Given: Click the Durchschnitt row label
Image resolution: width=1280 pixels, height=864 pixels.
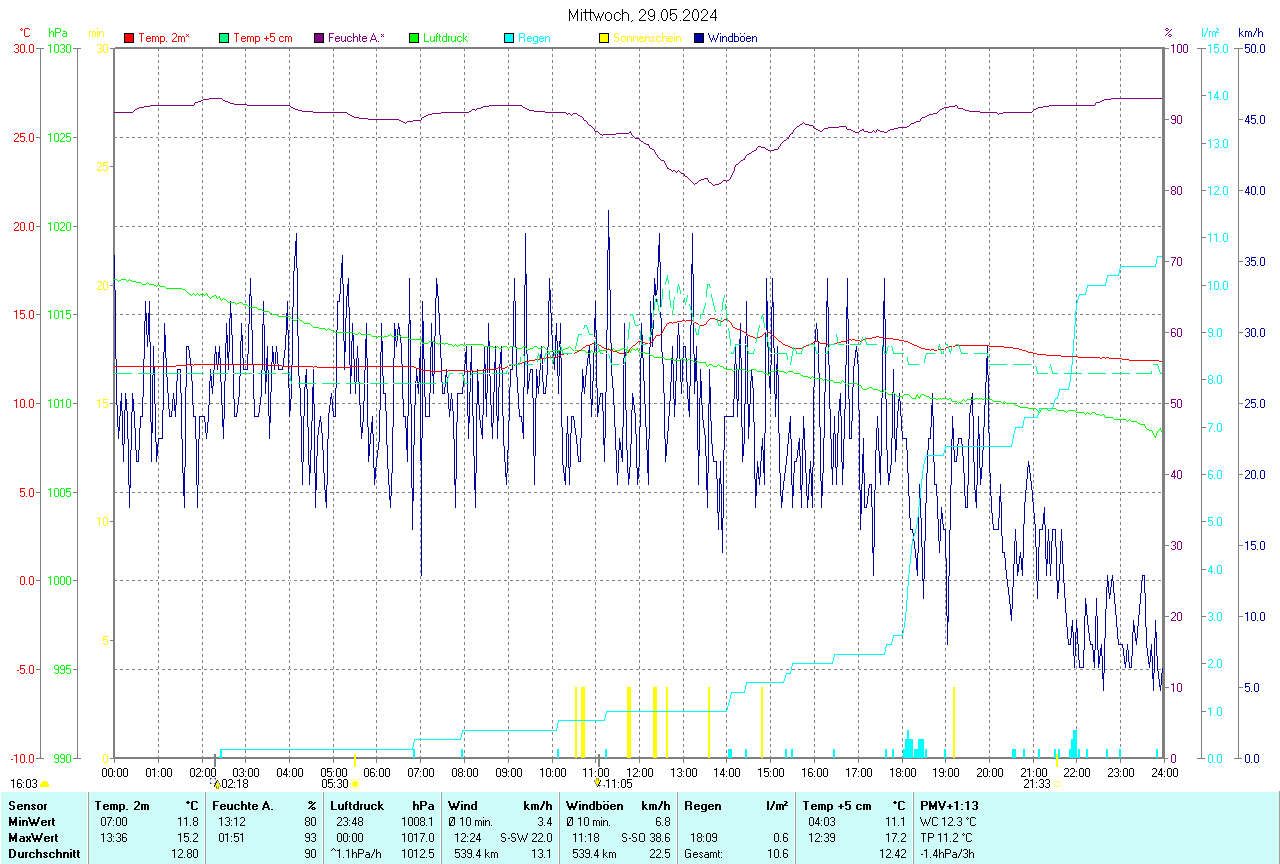Looking at the screenshot, I should click(x=42, y=854).
